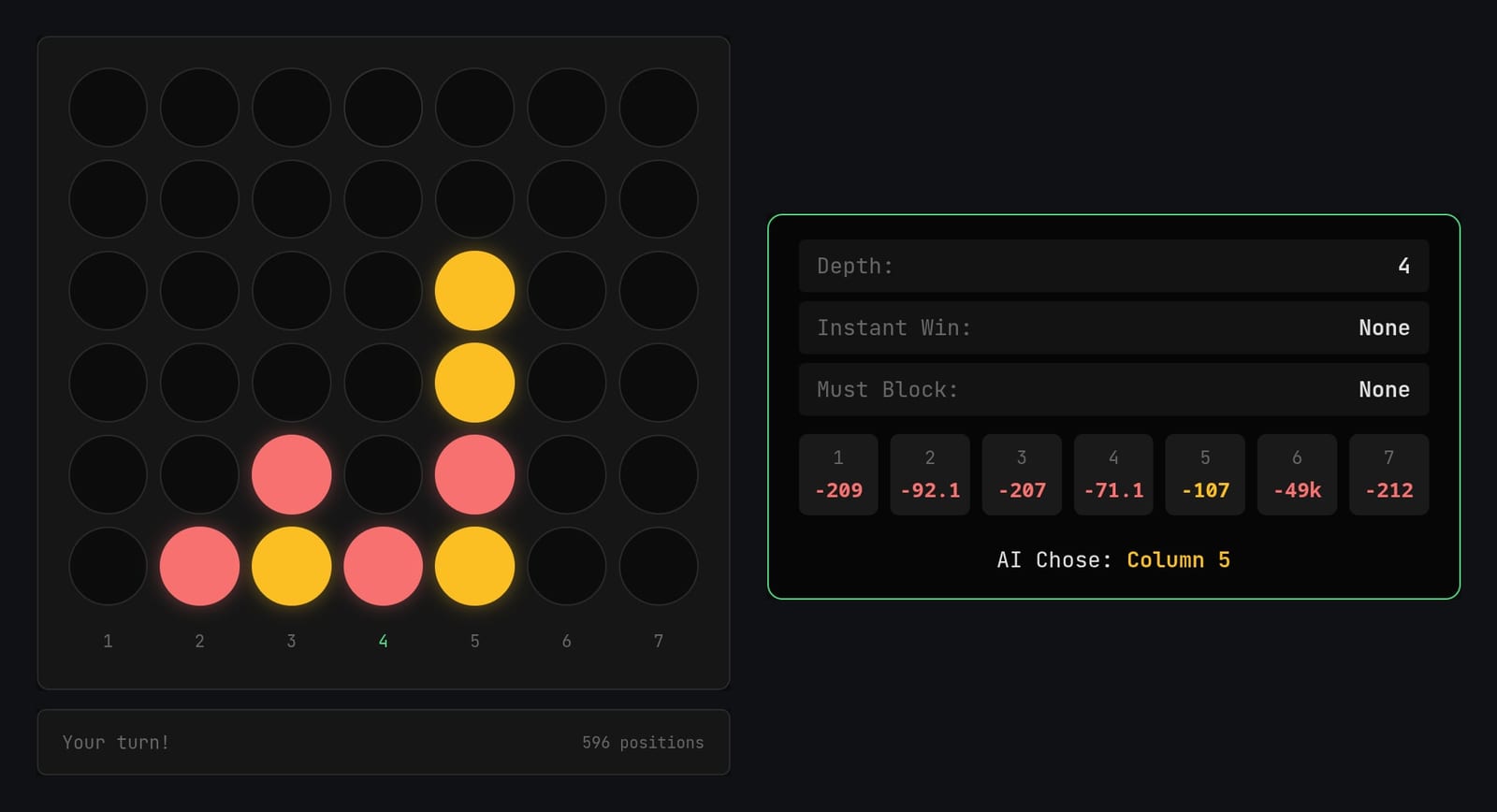
Task: Click the '596 positions' counter
Action: tap(643, 742)
